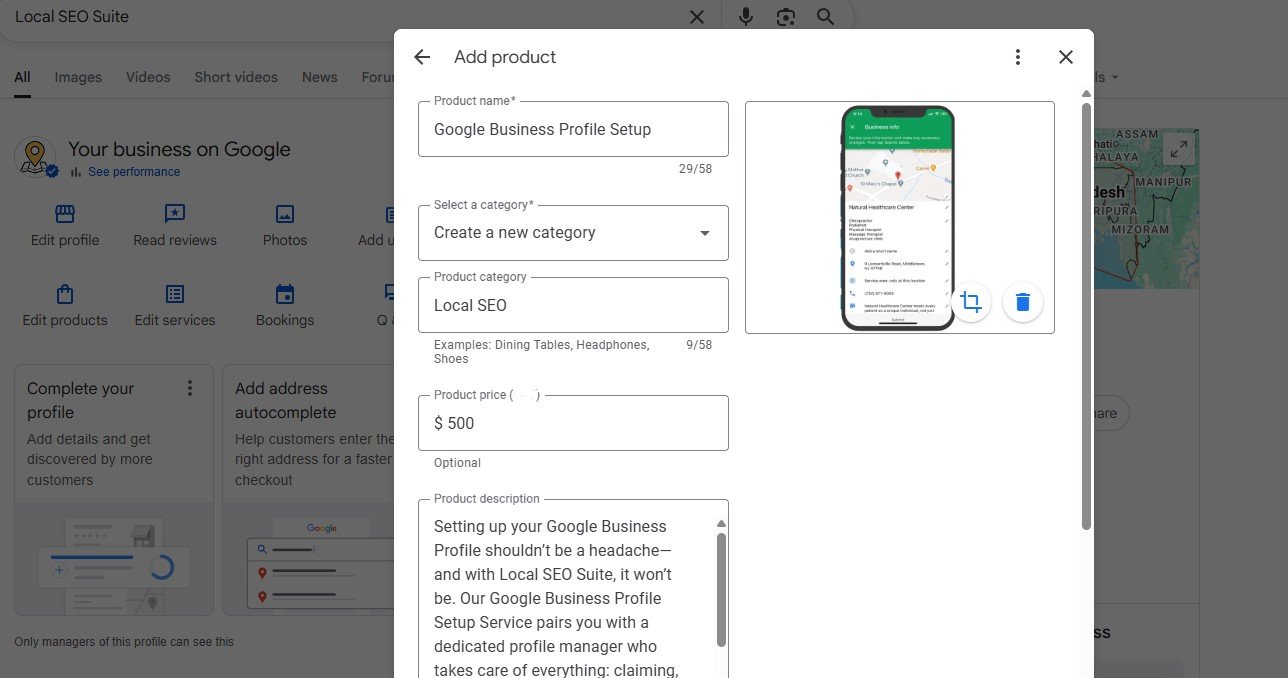Open the Bookings shortcut
Viewport: 1288px width, 678px height.
(x=285, y=306)
